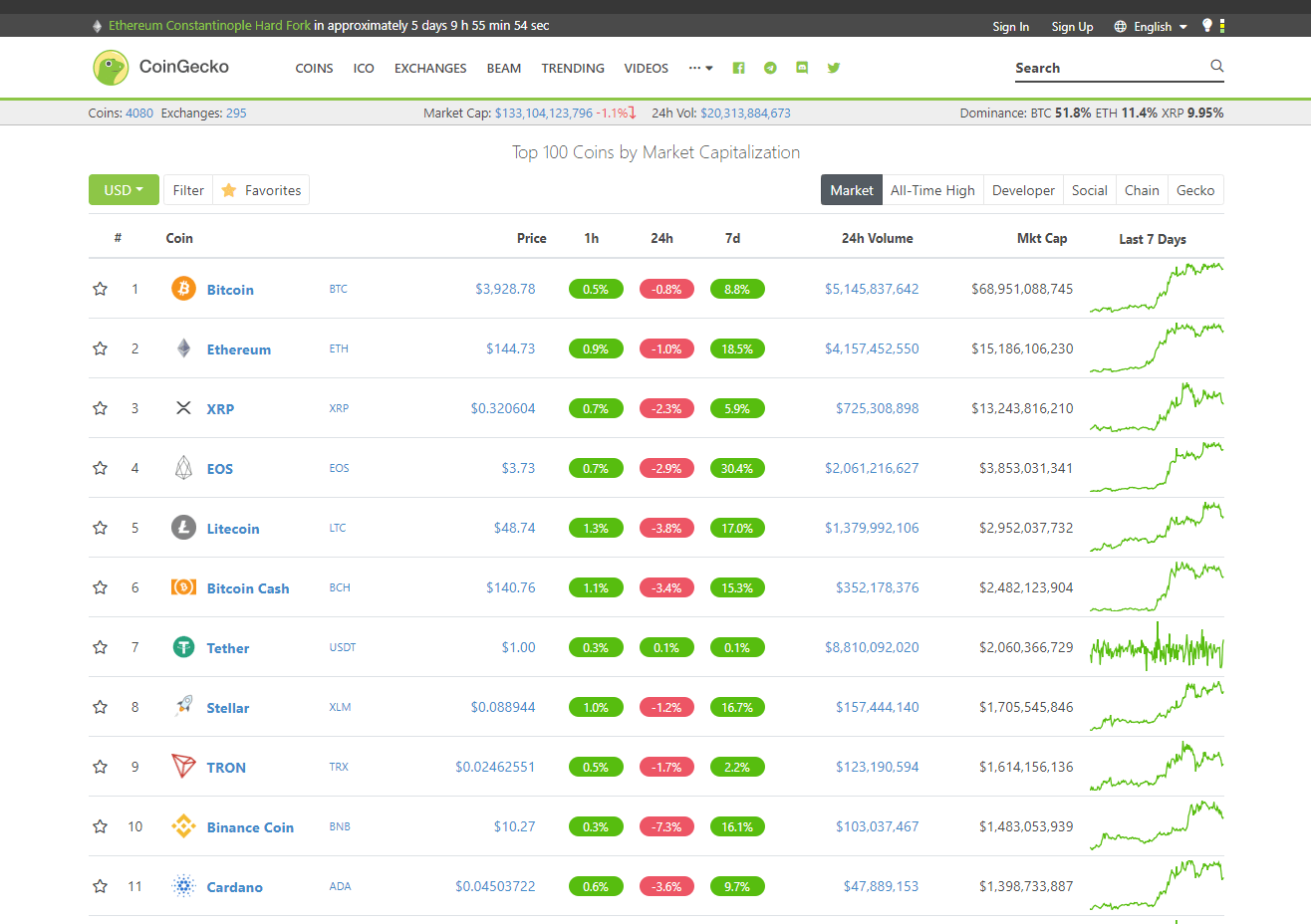Favorite Ethereum with its star
The width and height of the screenshot is (1311, 924).
[x=100, y=348]
